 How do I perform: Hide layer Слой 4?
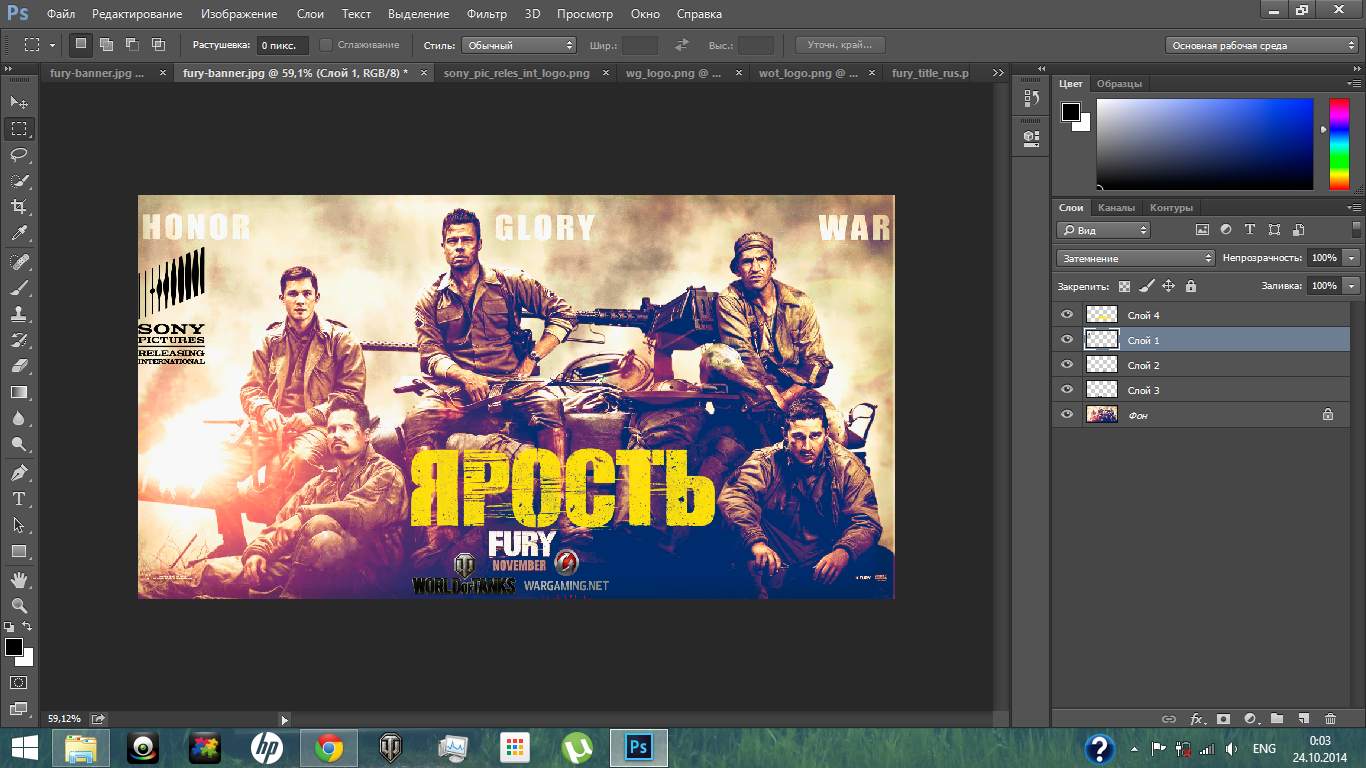tap(1066, 315)
